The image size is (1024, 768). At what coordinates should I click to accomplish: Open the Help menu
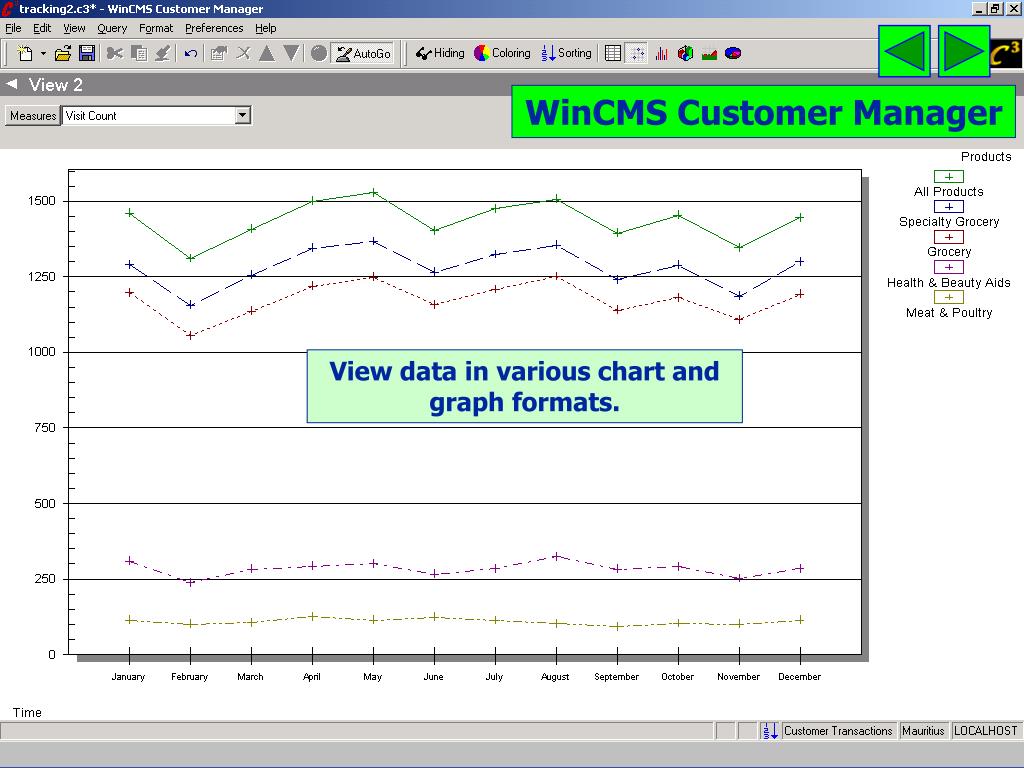(x=266, y=28)
